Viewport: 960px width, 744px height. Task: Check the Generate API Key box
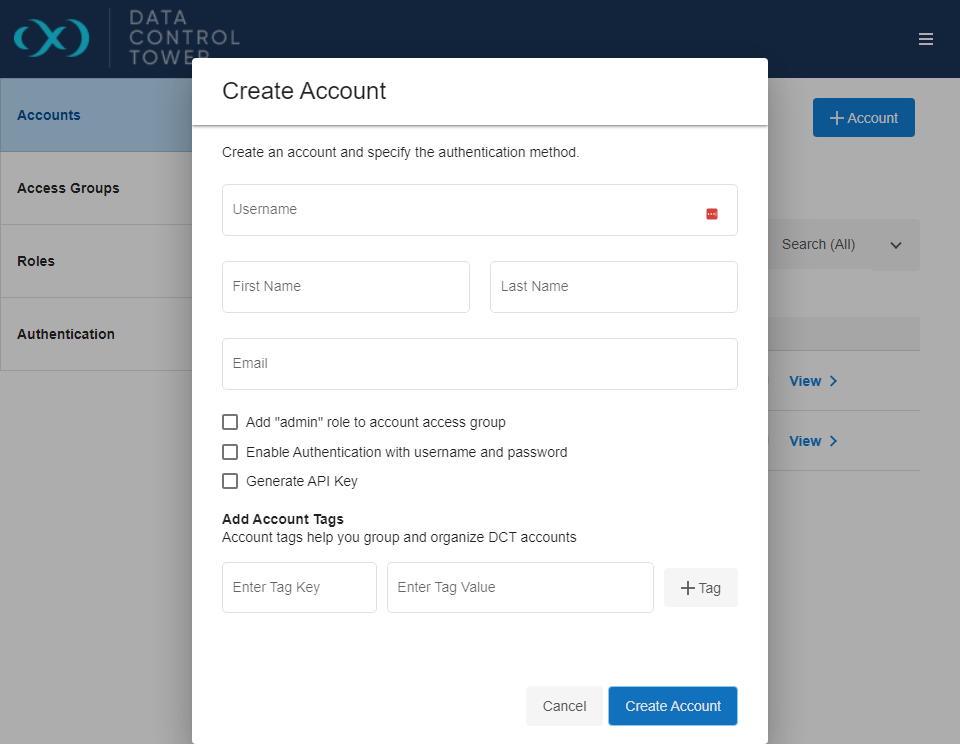[230, 481]
